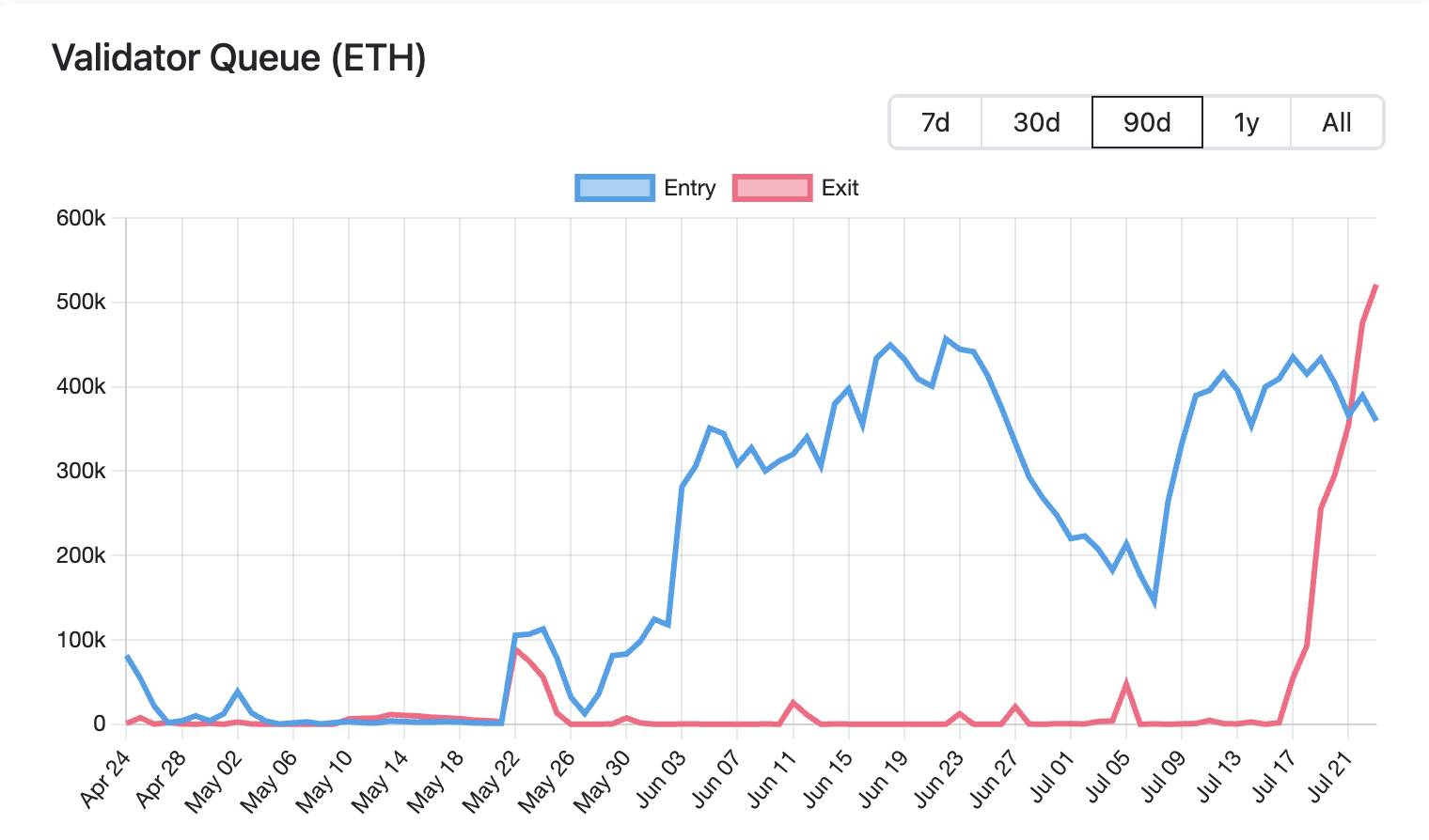Toggle the blue Entry legend swatch
The width and height of the screenshot is (1429, 840).
(x=615, y=188)
